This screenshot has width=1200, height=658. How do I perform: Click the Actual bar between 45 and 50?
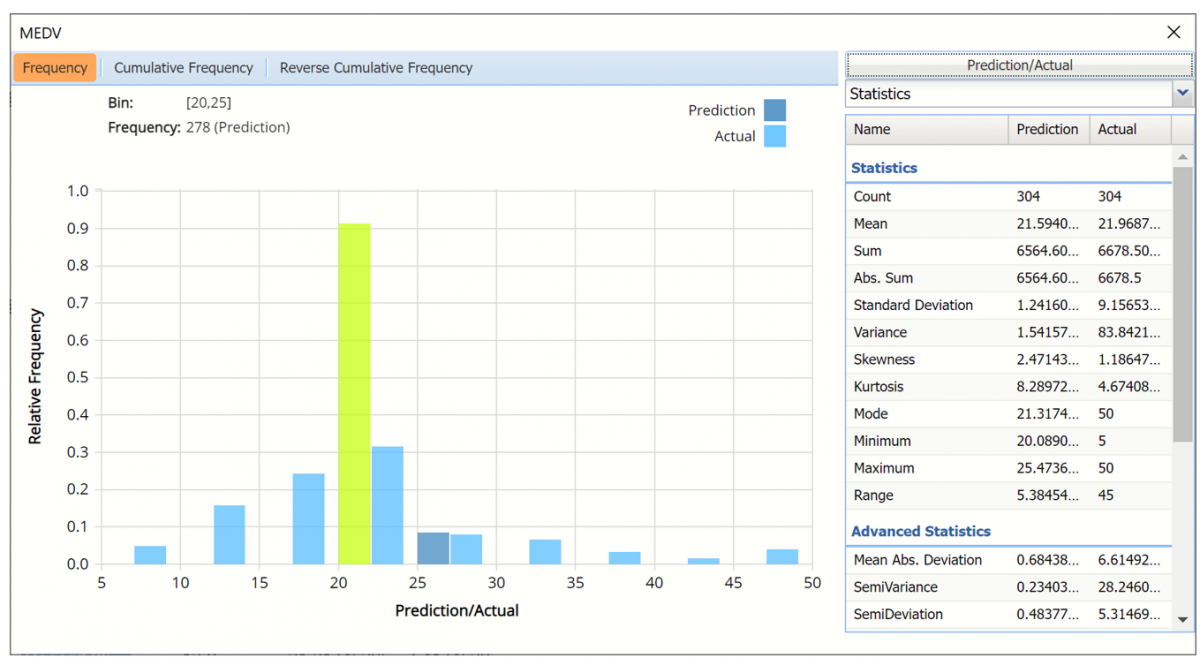click(782, 556)
